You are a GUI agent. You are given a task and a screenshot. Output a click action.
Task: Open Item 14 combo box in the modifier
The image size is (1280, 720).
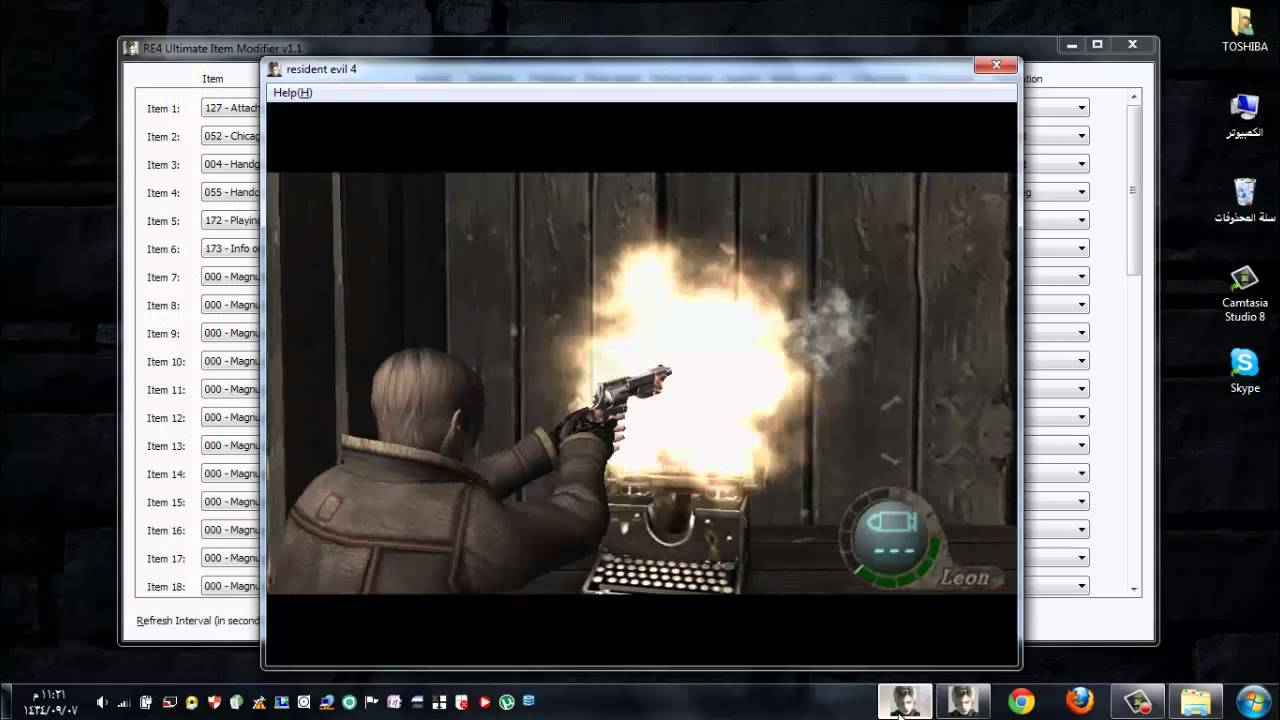(x=231, y=473)
